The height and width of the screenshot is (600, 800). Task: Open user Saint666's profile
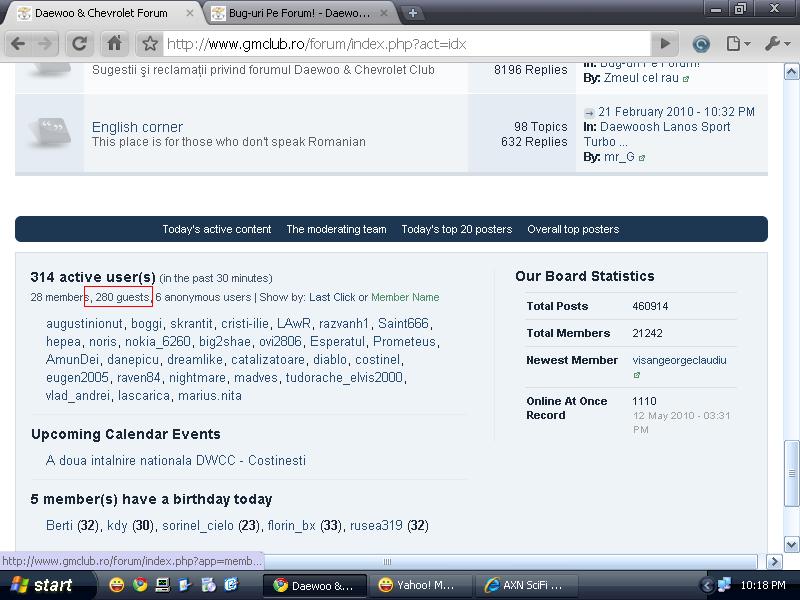(x=403, y=323)
